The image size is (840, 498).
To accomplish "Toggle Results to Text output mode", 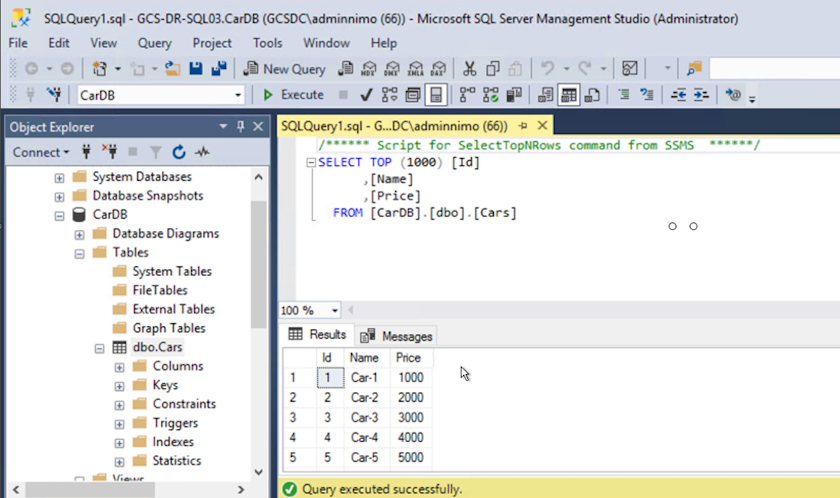I will [x=545, y=95].
